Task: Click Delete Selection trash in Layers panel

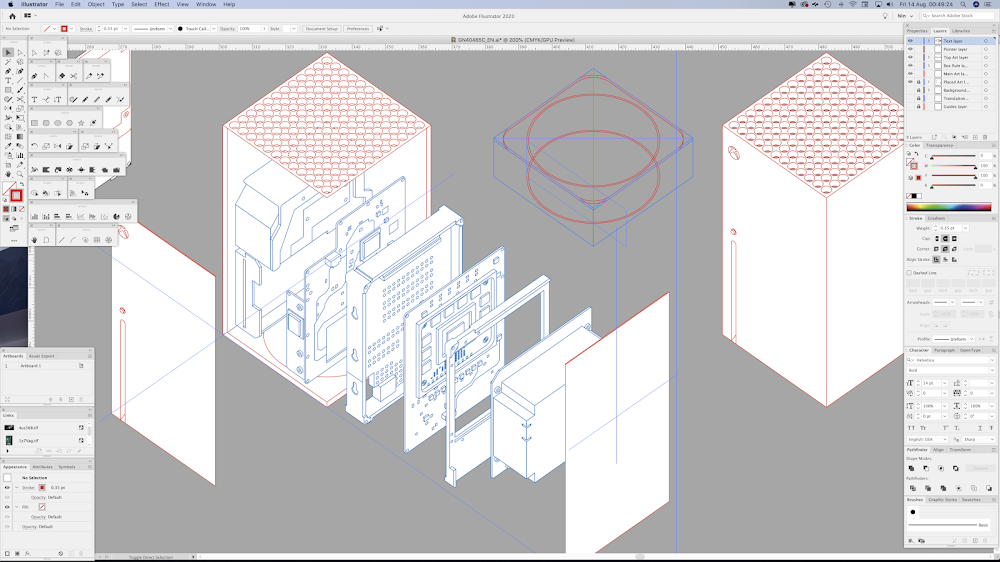Action: [985, 137]
